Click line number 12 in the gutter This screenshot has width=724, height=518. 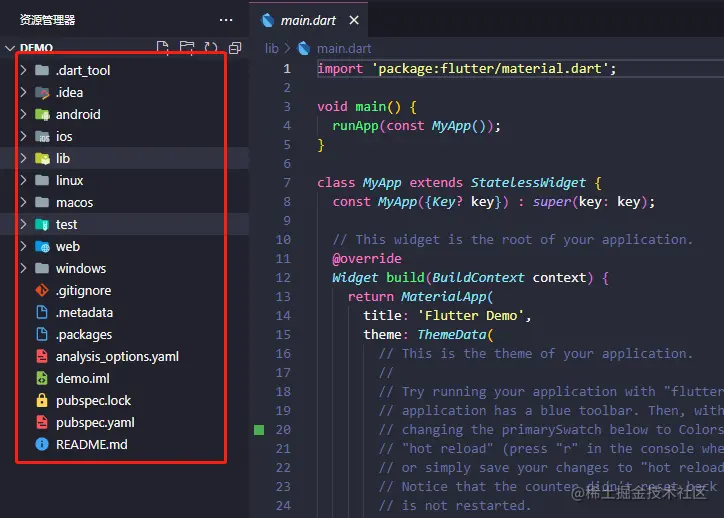[283, 277]
